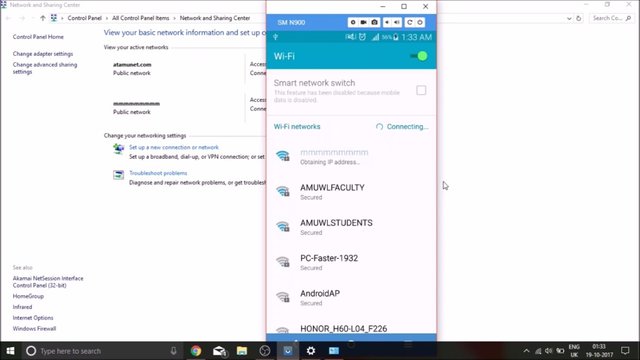Click Wi-Fi icon beside AMUWLSTUDENTS
Screen dimensions: 640x360
click(x=283, y=227)
